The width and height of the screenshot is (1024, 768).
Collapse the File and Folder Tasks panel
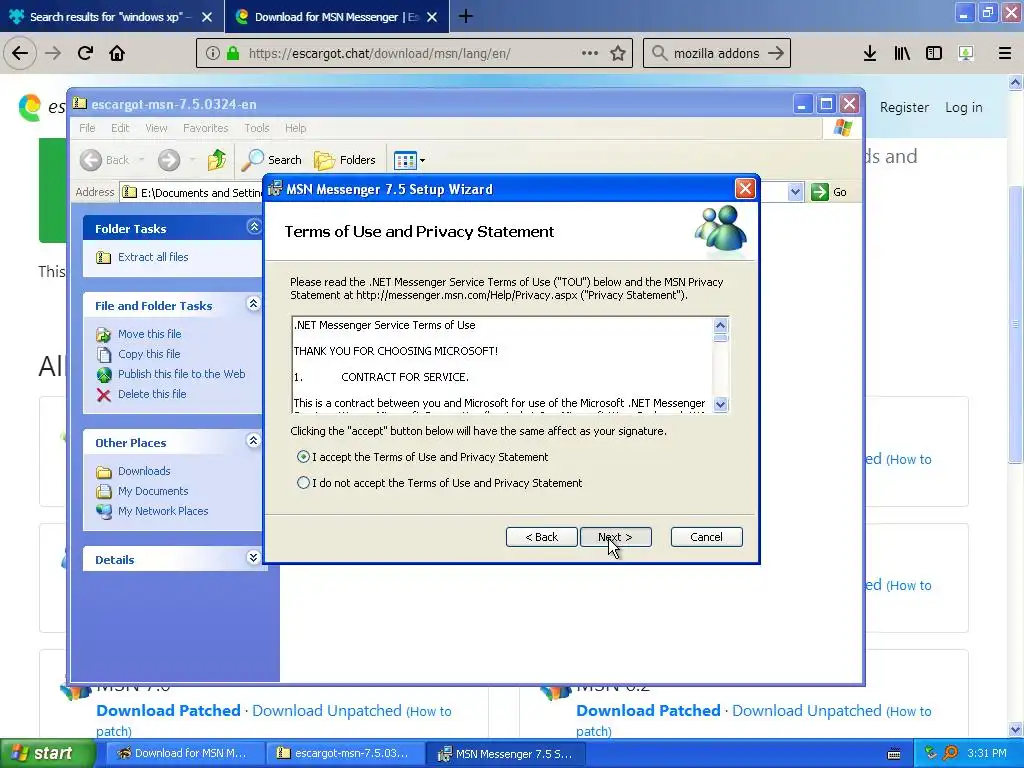253,304
